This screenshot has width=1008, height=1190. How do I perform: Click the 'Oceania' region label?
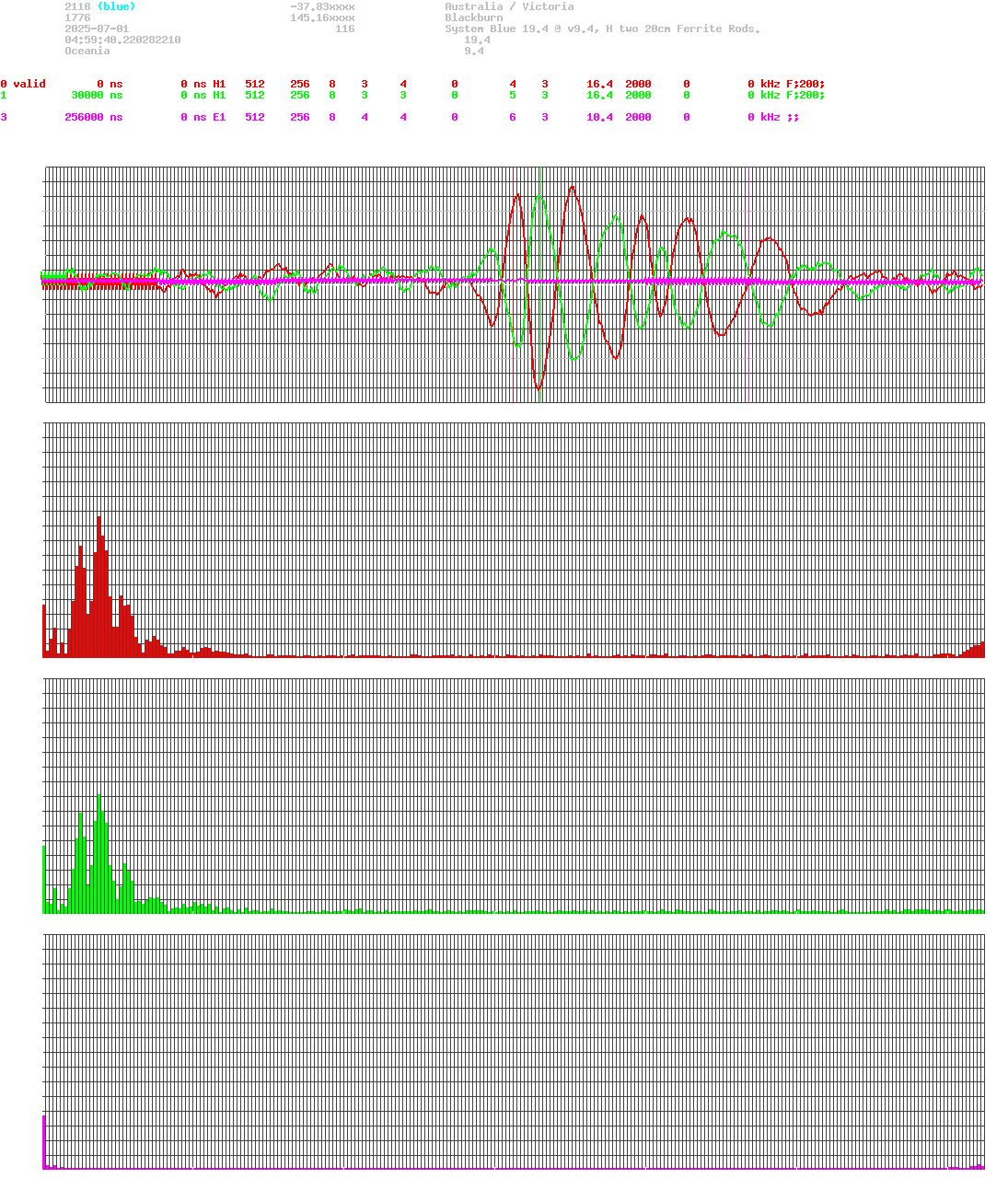(x=87, y=51)
